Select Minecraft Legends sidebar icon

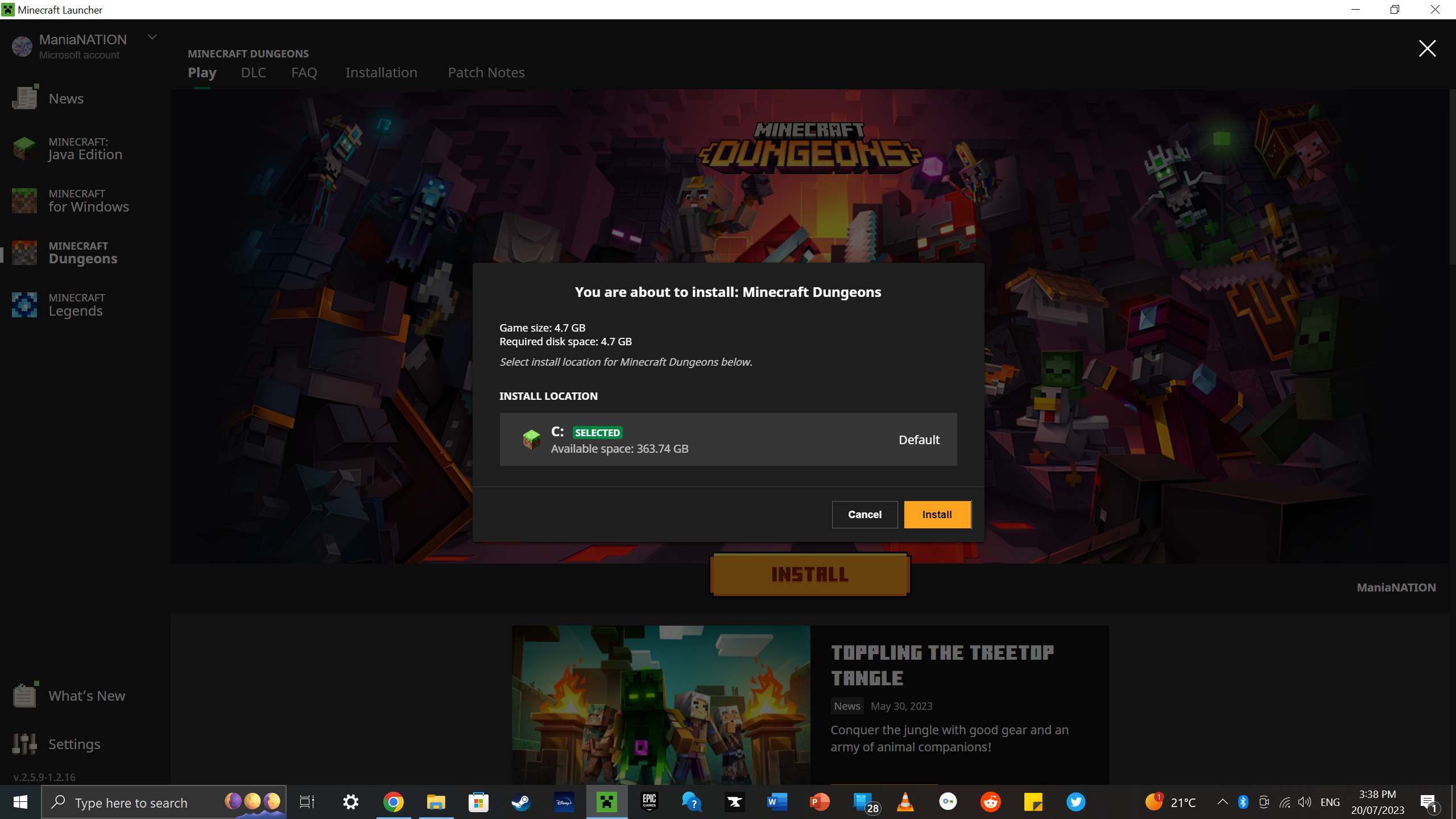click(x=24, y=305)
